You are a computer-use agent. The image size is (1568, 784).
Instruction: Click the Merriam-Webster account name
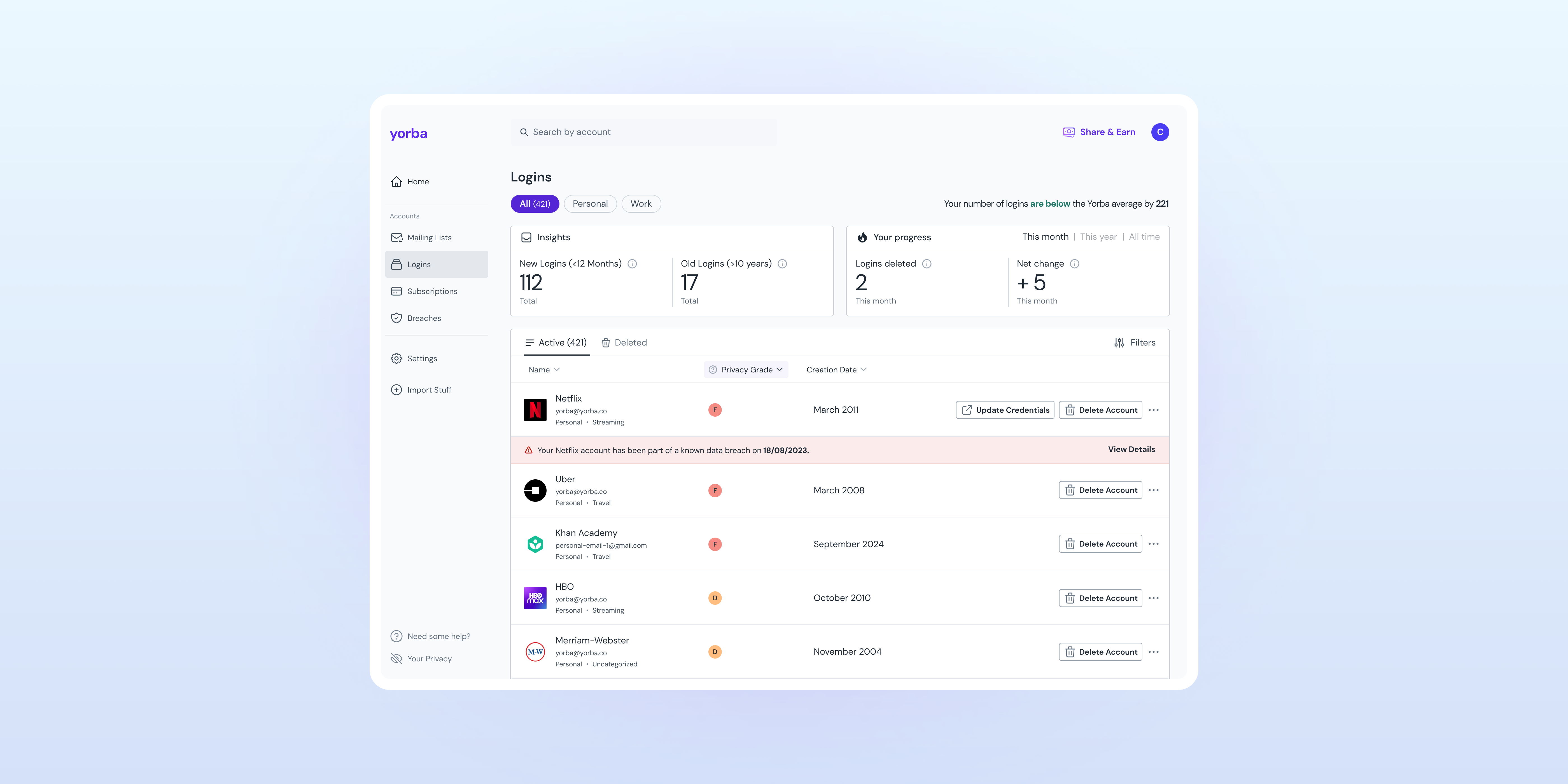pyautogui.click(x=592, y=640)
